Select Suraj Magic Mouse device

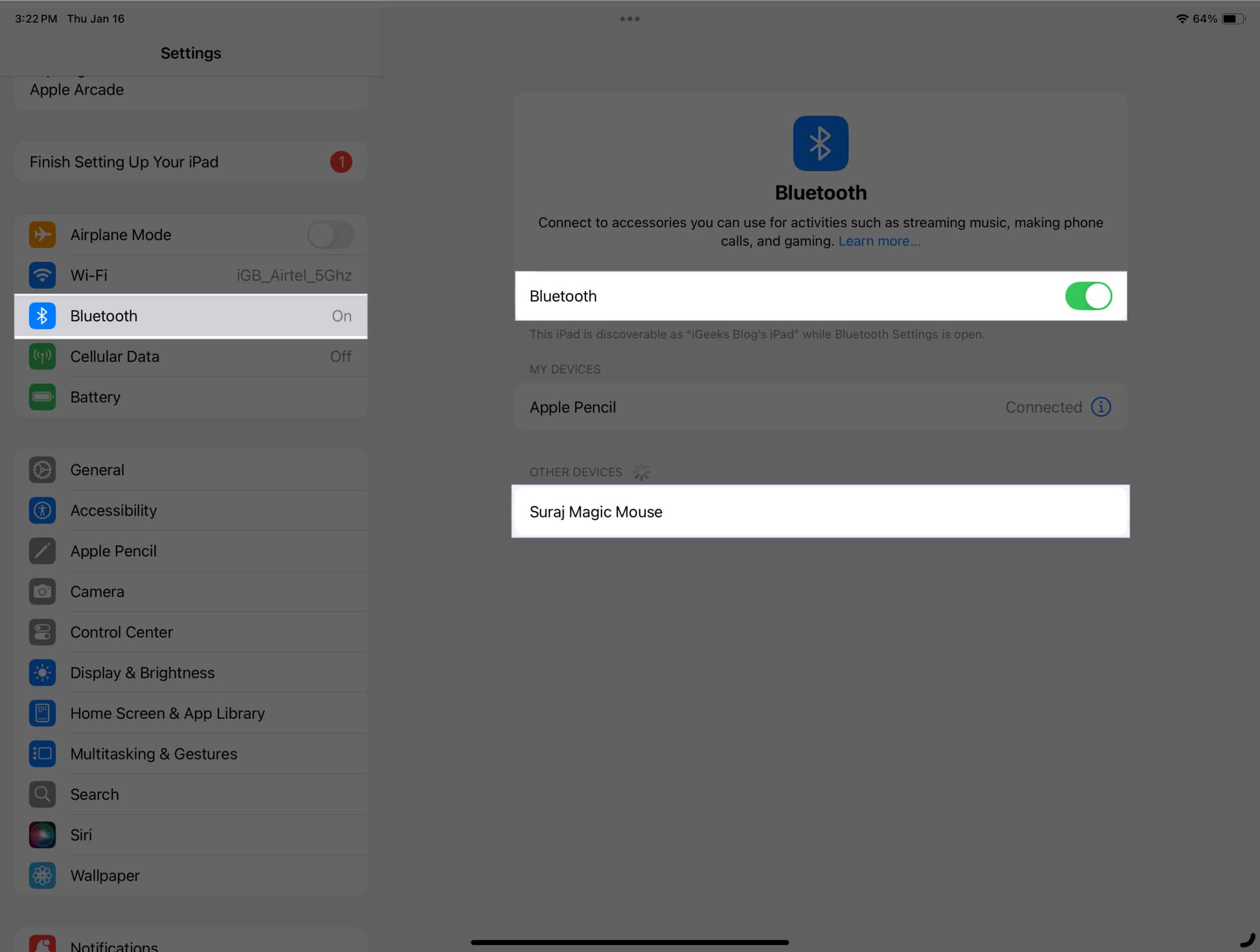[820, 512]
